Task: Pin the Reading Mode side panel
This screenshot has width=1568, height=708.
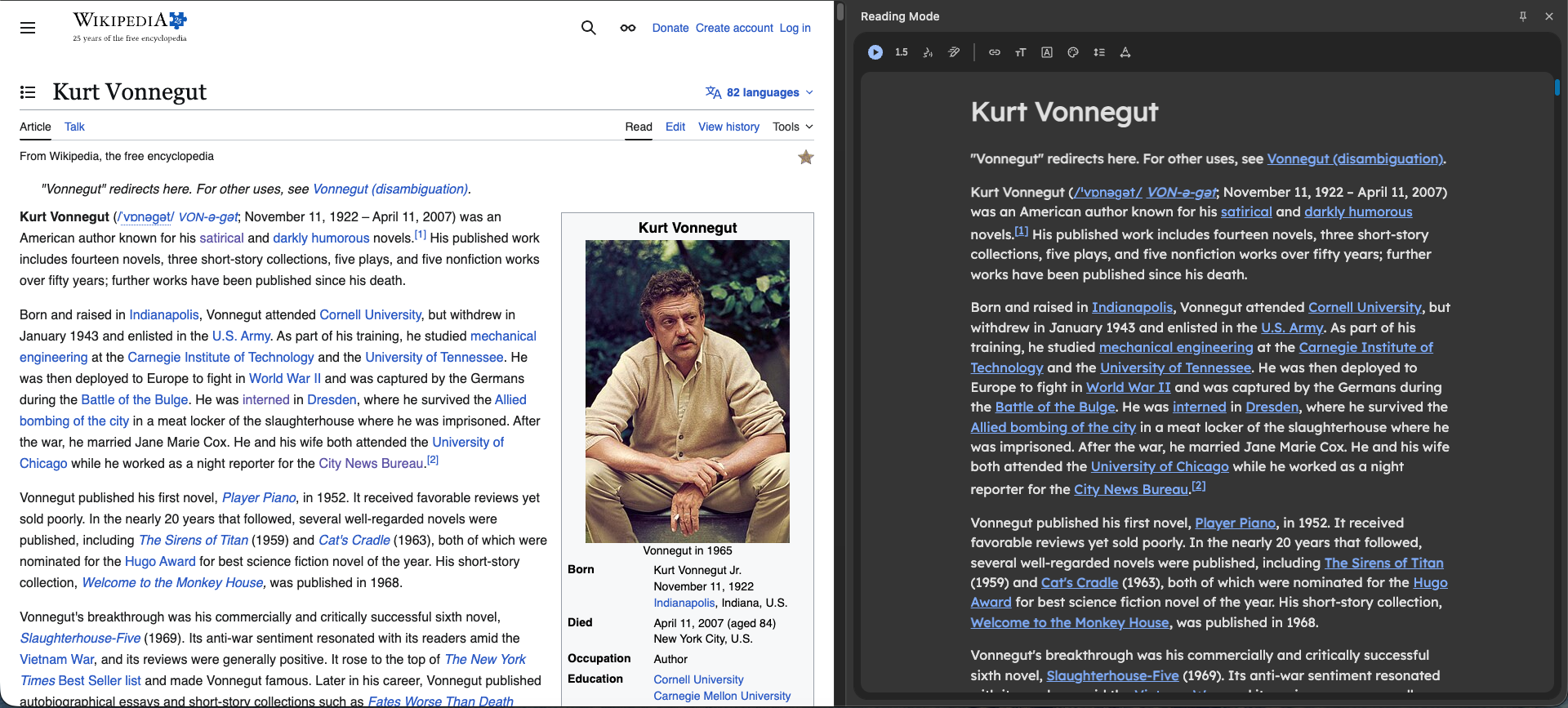Action: [x=1523, y=16]
